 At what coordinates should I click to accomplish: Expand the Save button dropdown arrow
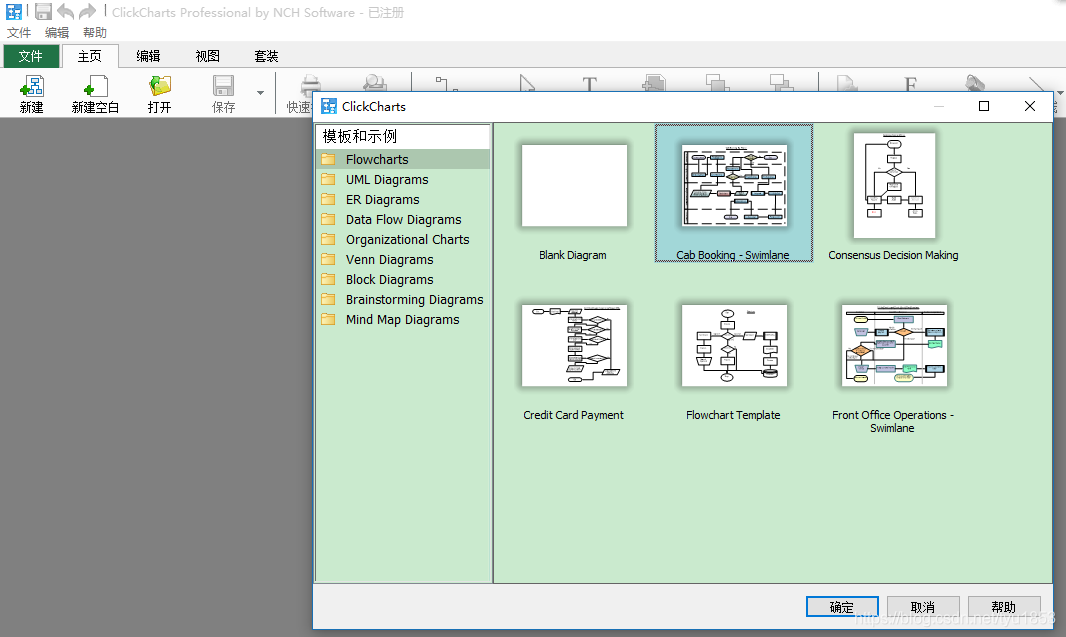tap(260, 93)
